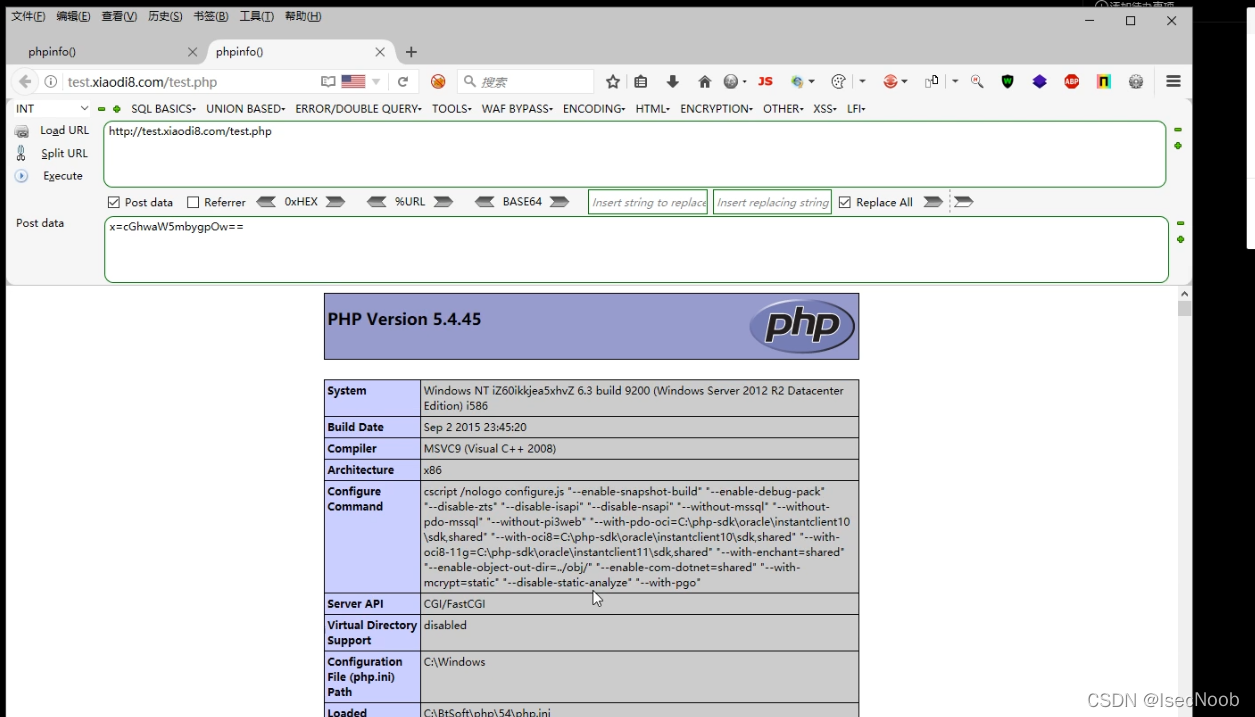The height and width of the screenshot is (717, 1255).
Task: Reload the page with the refresh icon
Action: point(403,82)
